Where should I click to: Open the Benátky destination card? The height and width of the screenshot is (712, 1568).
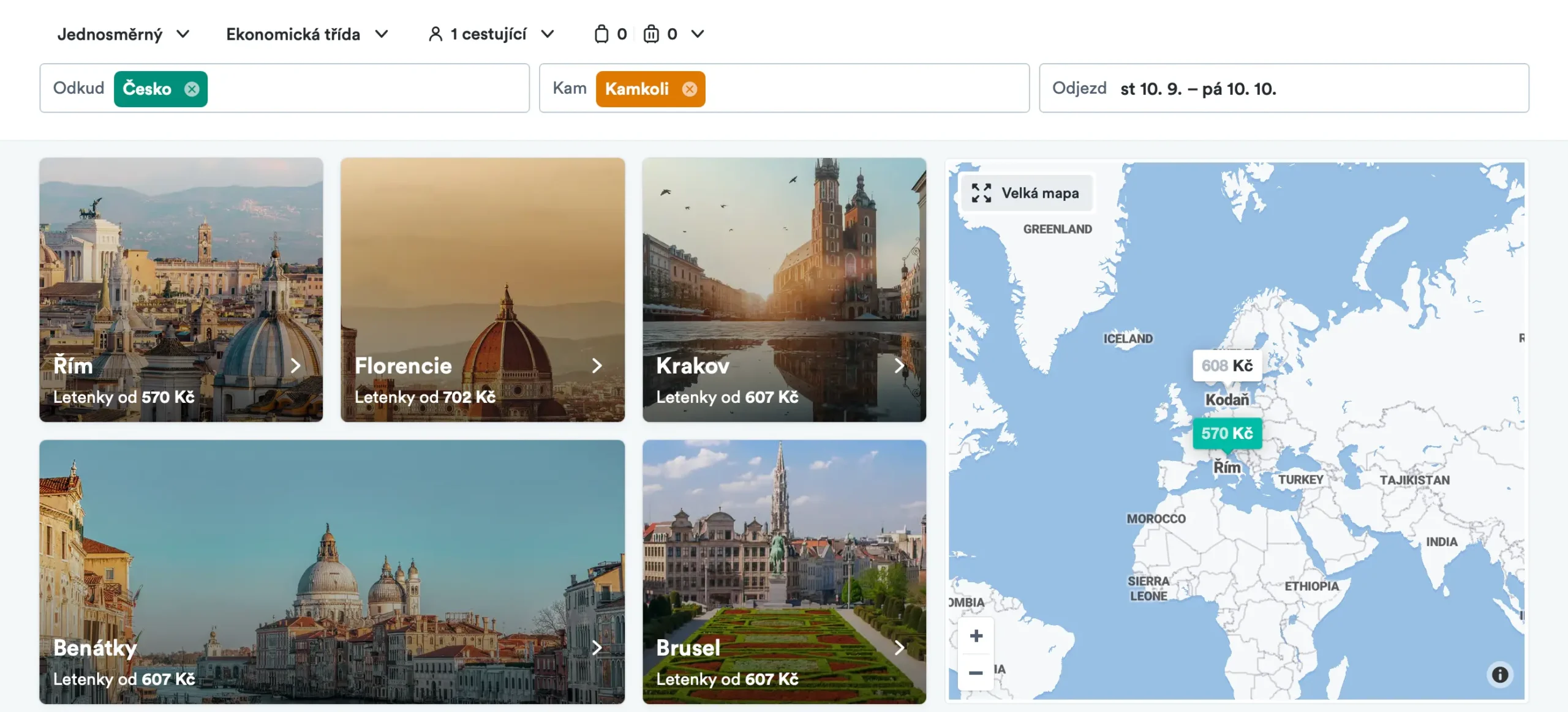coord(331,572)
